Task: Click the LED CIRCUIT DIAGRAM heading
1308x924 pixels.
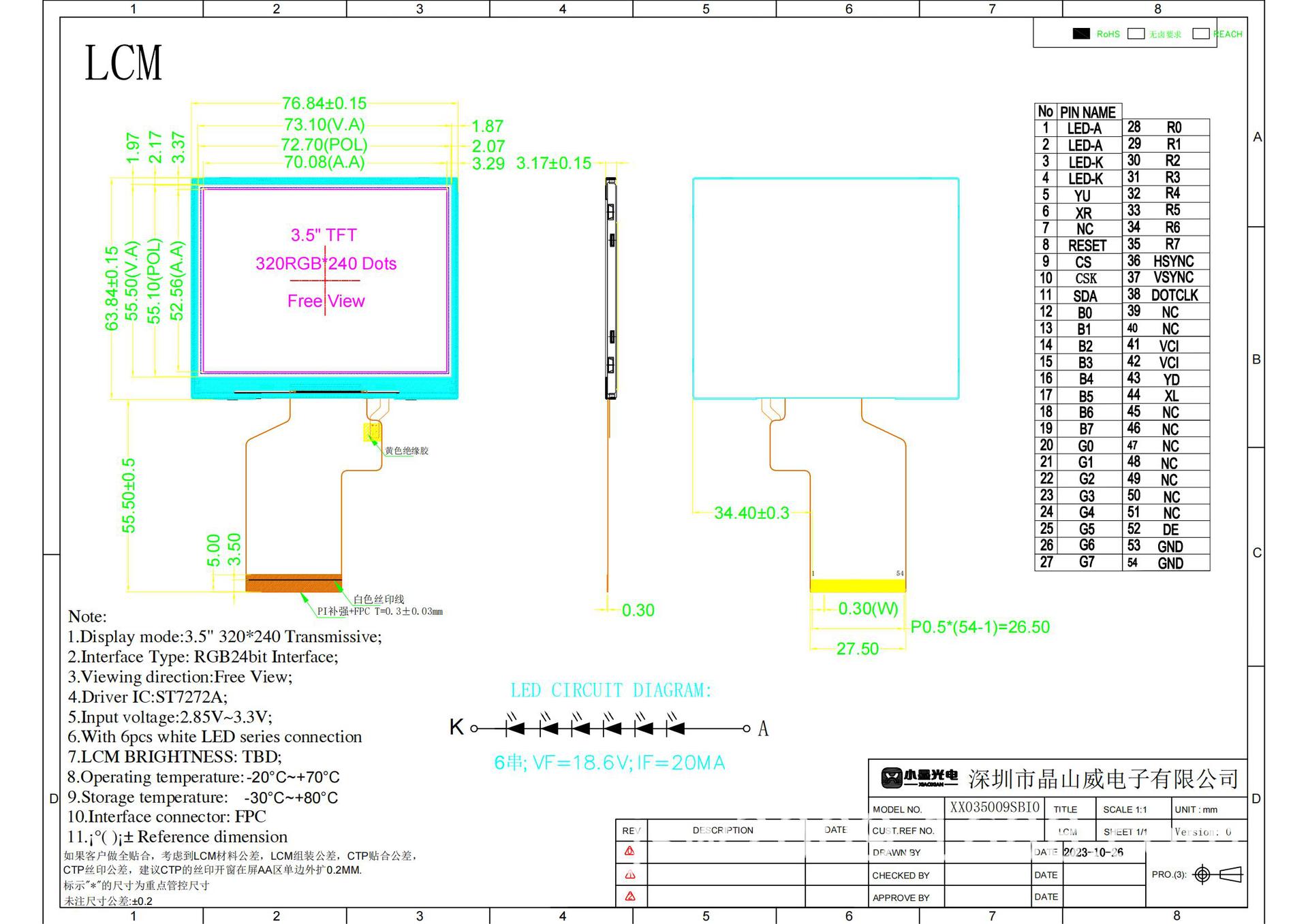Action: coord(611,690)
